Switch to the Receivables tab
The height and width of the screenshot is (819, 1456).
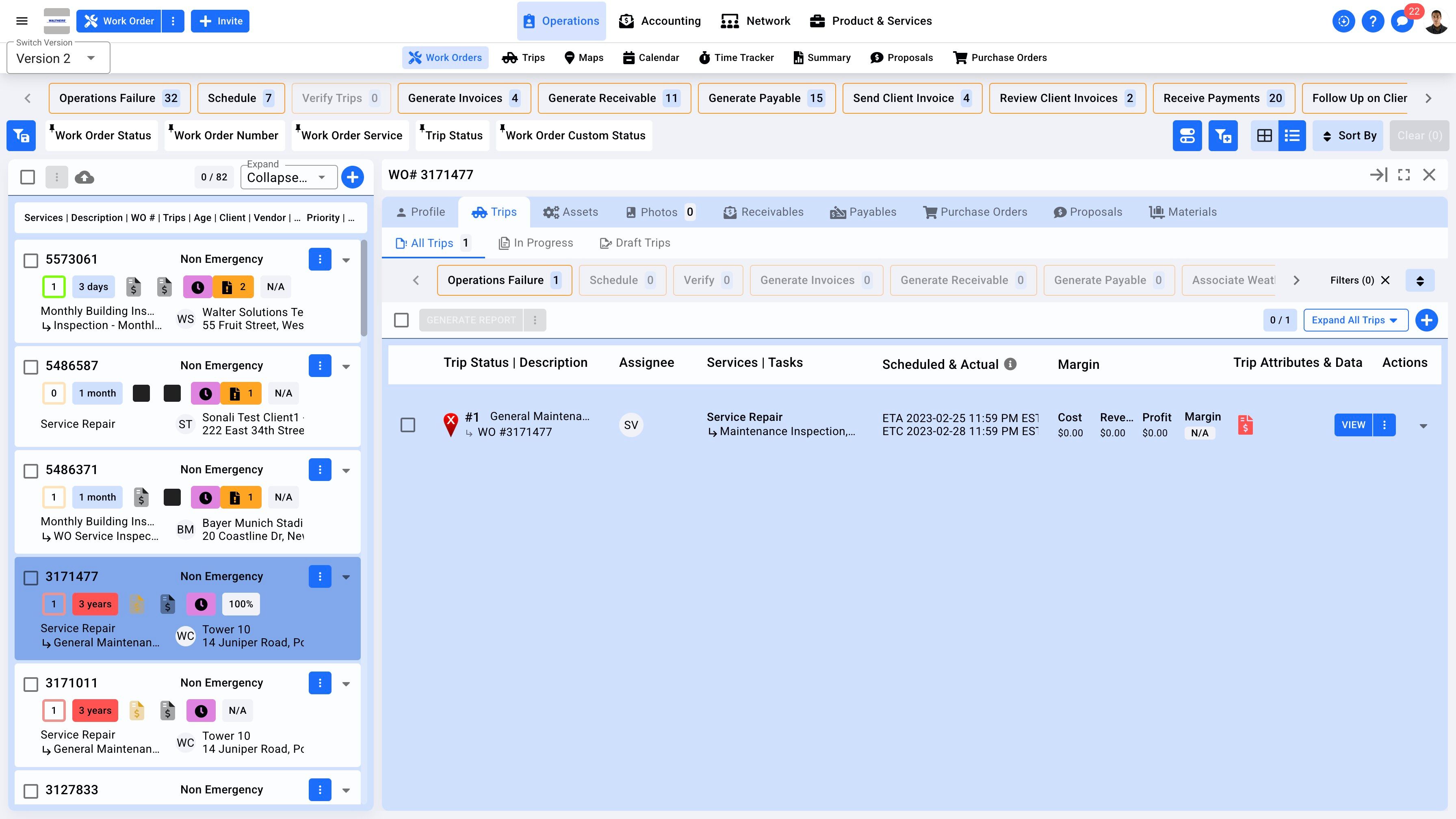[764, 212]
